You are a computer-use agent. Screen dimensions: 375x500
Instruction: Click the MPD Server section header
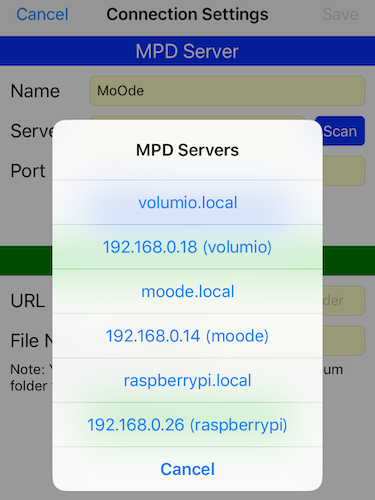(x=187, y=51)
